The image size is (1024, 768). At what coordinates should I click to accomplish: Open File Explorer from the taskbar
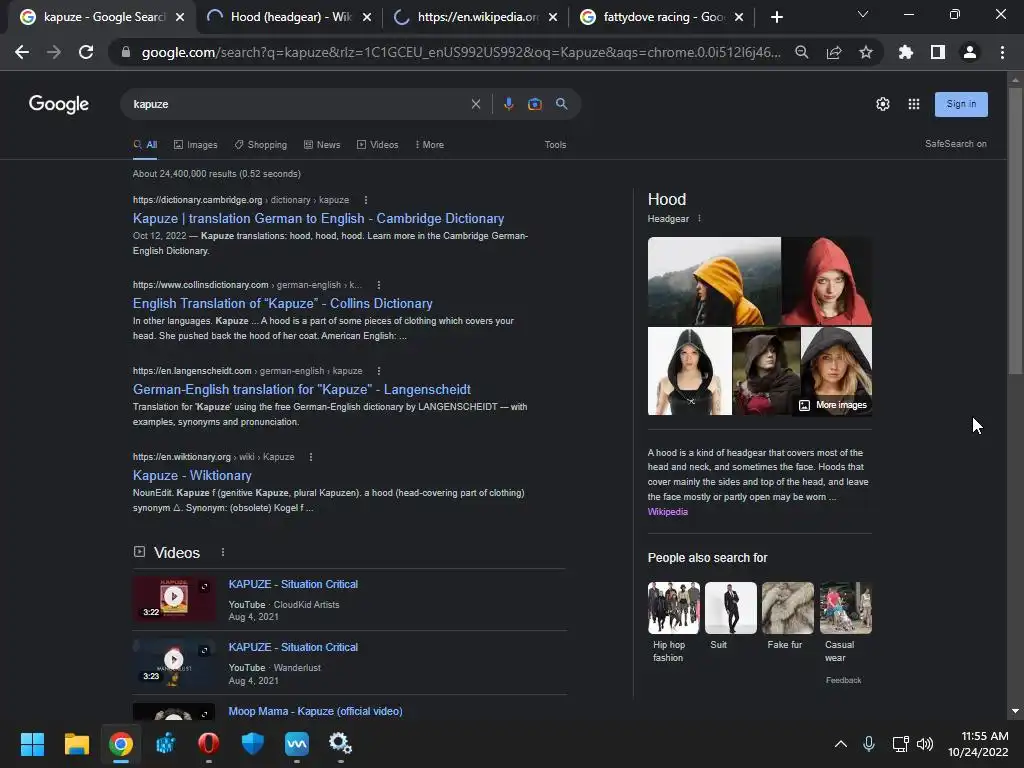76,744
